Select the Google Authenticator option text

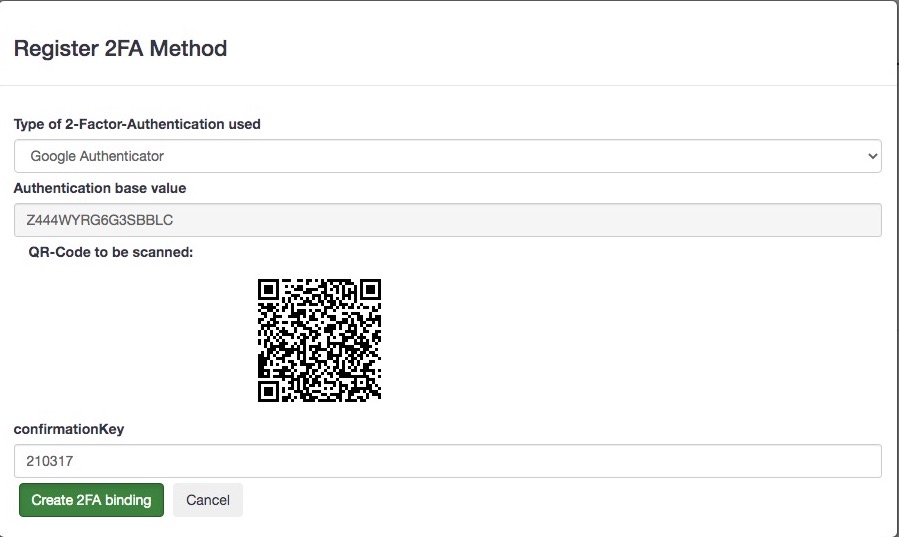click(x=97, y=156)
